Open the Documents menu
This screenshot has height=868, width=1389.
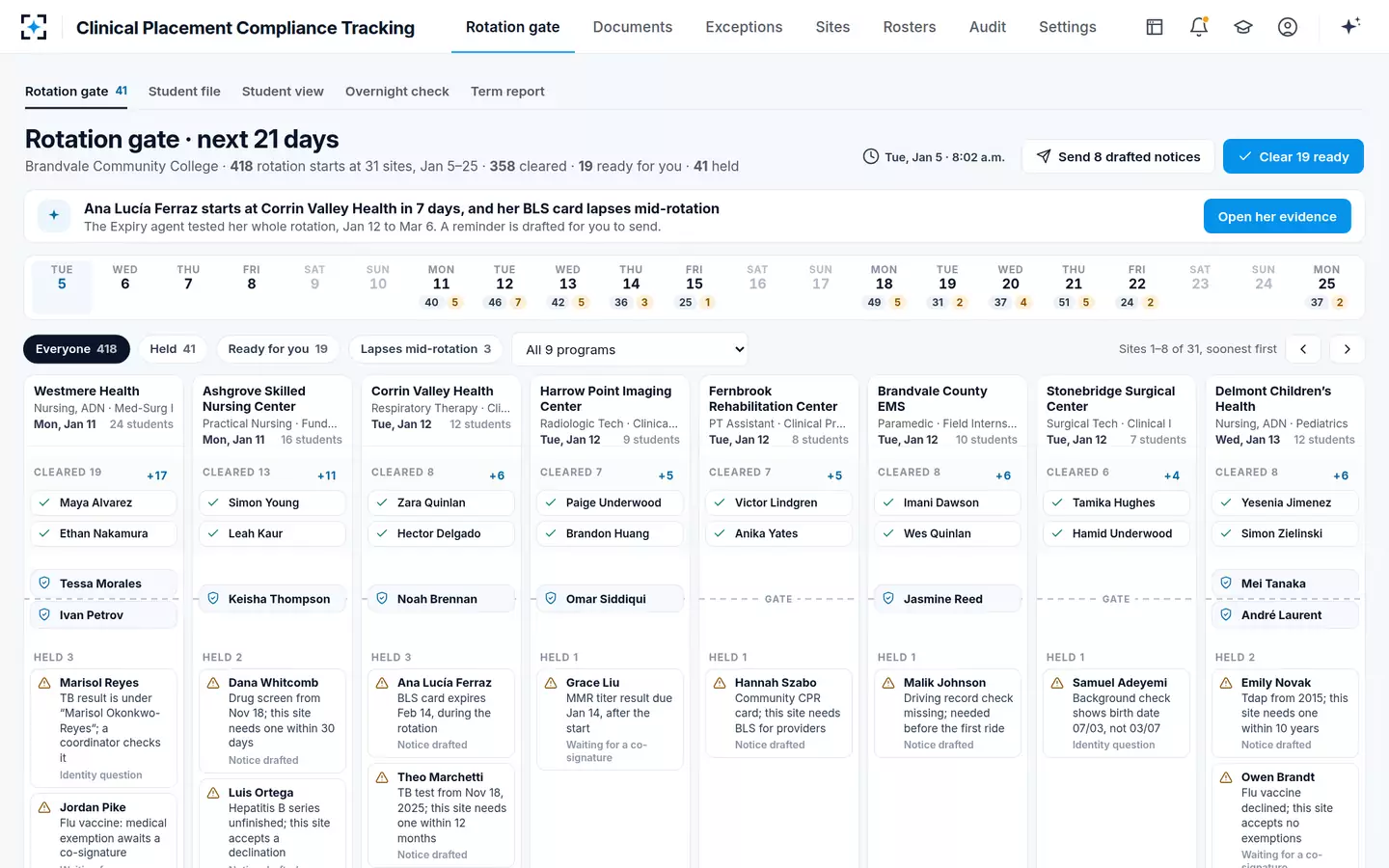click(x=633, y=27)
